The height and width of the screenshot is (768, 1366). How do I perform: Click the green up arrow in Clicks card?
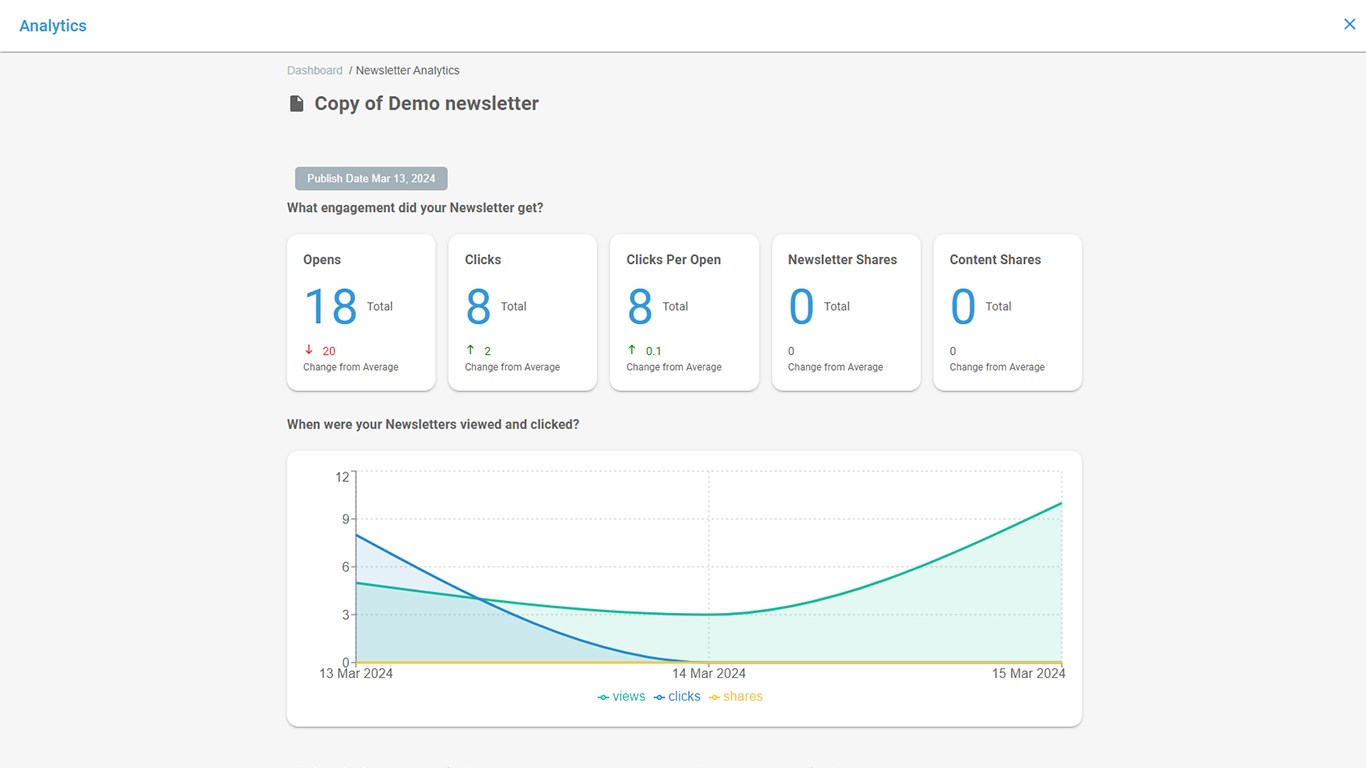[x=470, y=350]
